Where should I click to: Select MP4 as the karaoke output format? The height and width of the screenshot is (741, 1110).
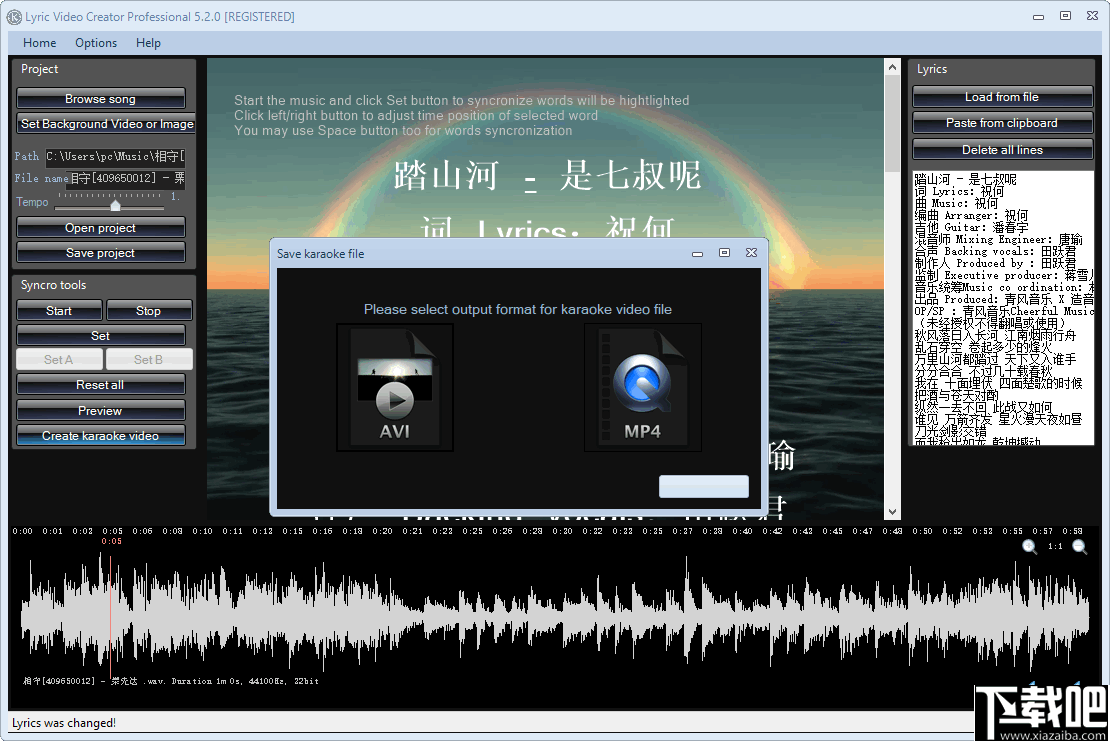pyautogui.click(x=642, y=387)
